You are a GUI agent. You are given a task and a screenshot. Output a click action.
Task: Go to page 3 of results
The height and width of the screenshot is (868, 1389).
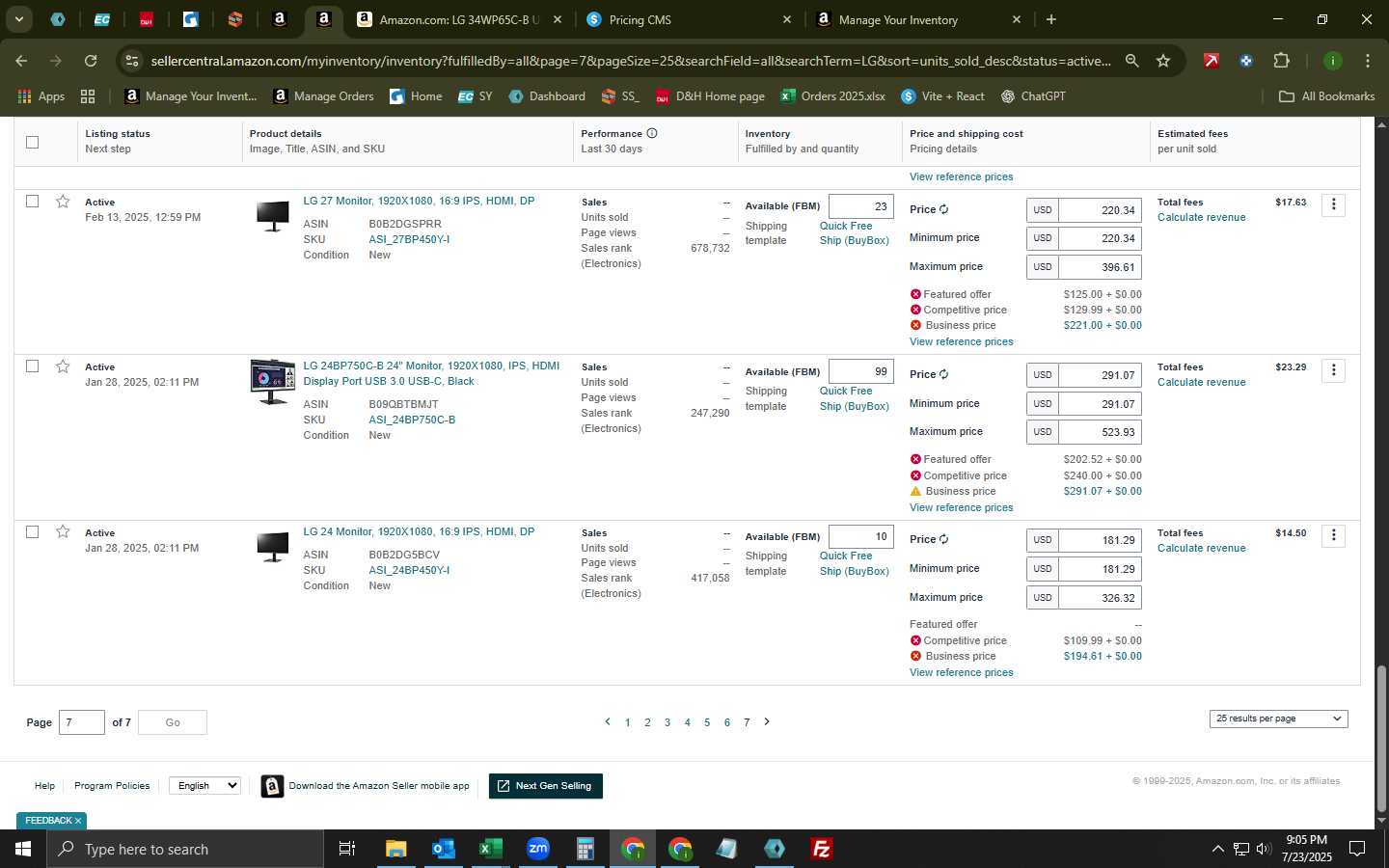(x=667, y=722)
